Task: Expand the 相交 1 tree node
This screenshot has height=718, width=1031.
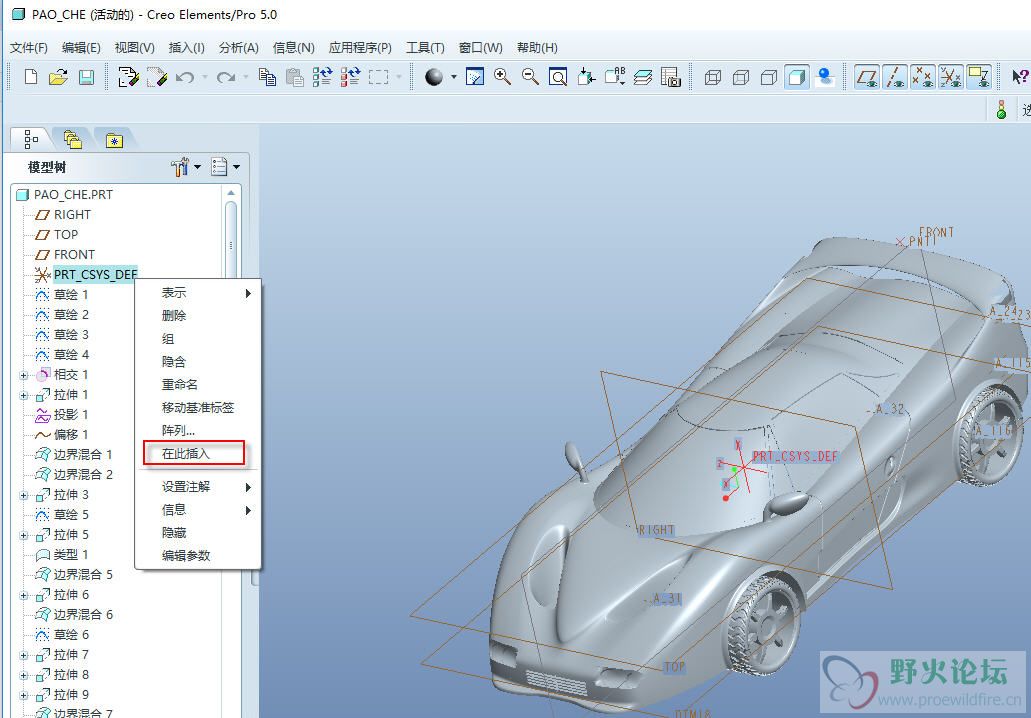Action: click(x=24, y=375)
